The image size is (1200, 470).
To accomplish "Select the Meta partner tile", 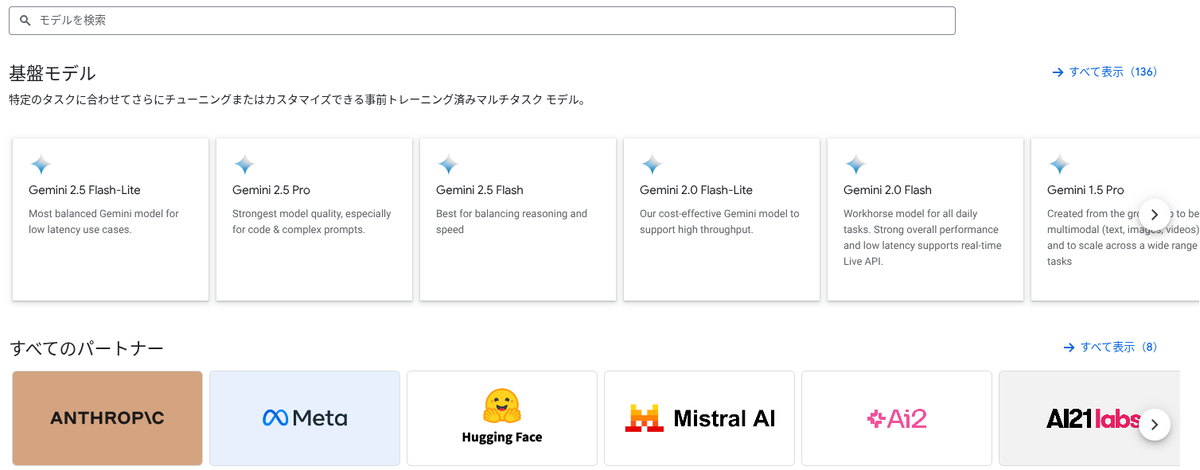I will [x=305, y=418].
